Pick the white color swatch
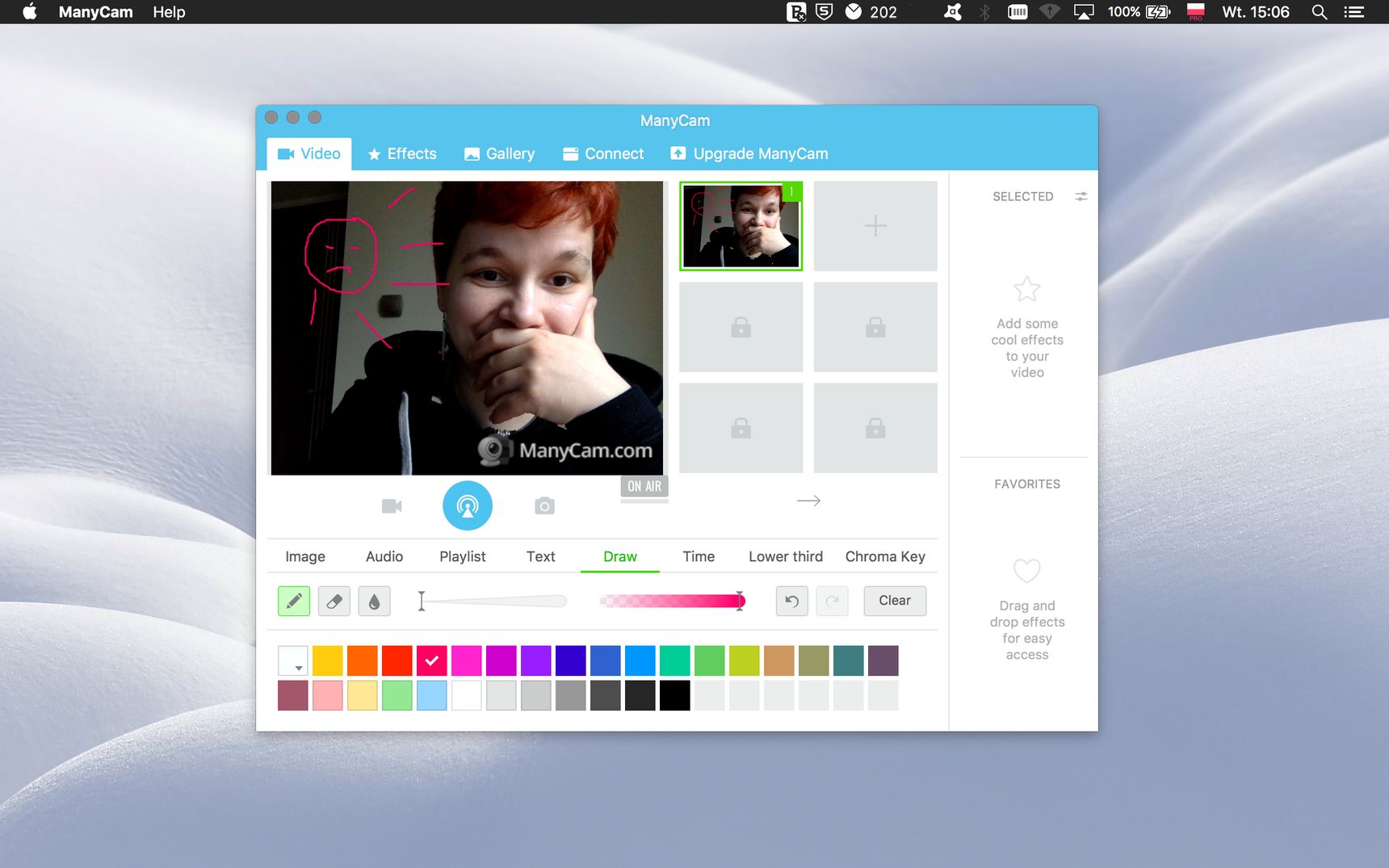 tap(467, 695)
